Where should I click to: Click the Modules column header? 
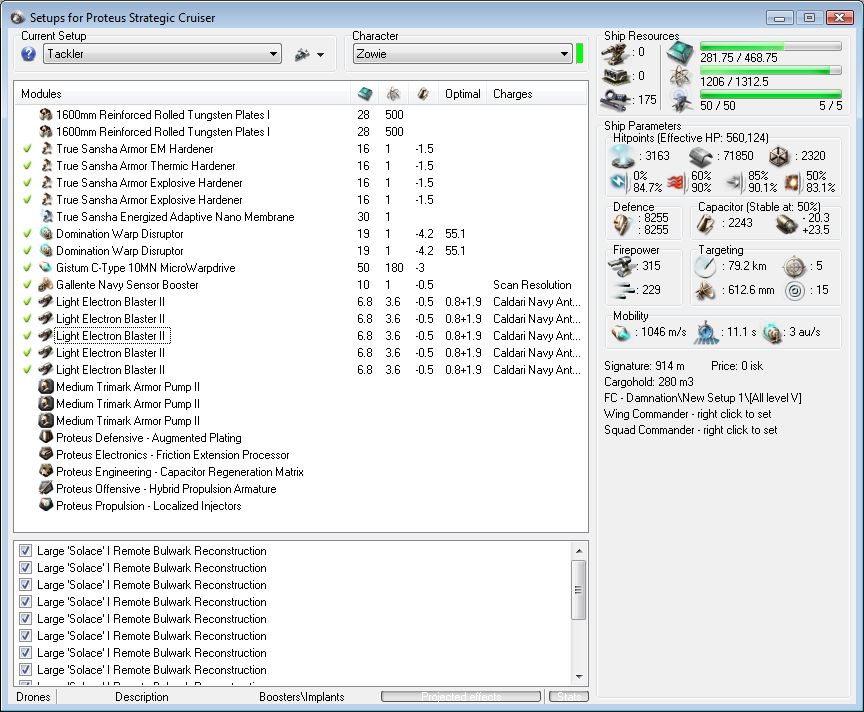click(182, 94)
